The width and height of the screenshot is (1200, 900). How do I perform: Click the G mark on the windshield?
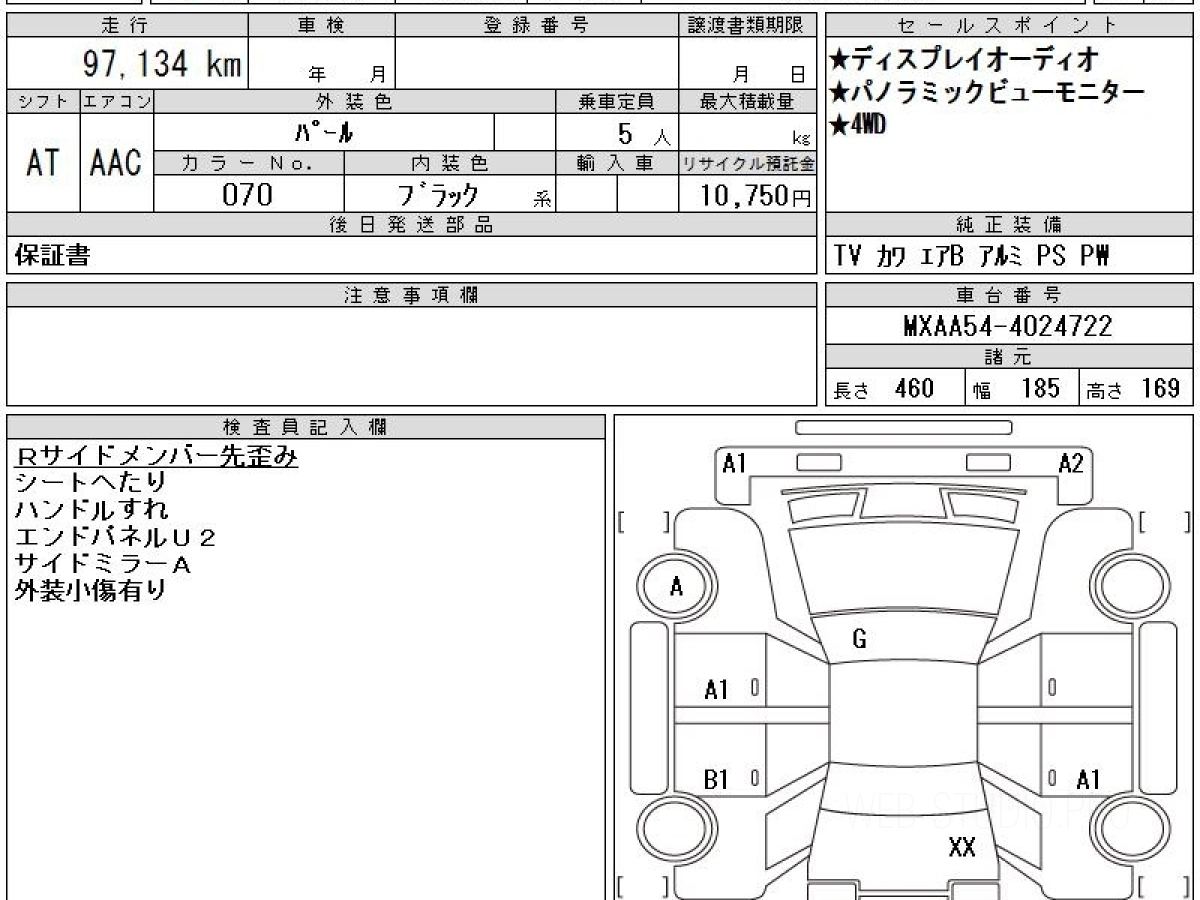(859, 640)
